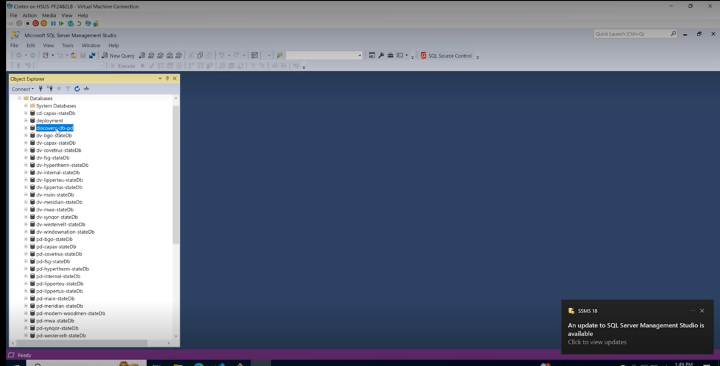Select the pd-internal-stateDb database
This screenshot has height=366, width=720.
coord(58,276)
